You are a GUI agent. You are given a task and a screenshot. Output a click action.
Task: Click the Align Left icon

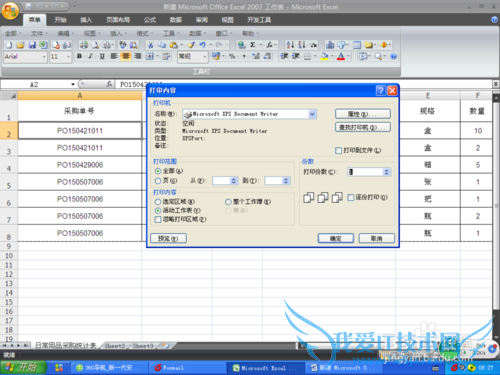(114, 56)
